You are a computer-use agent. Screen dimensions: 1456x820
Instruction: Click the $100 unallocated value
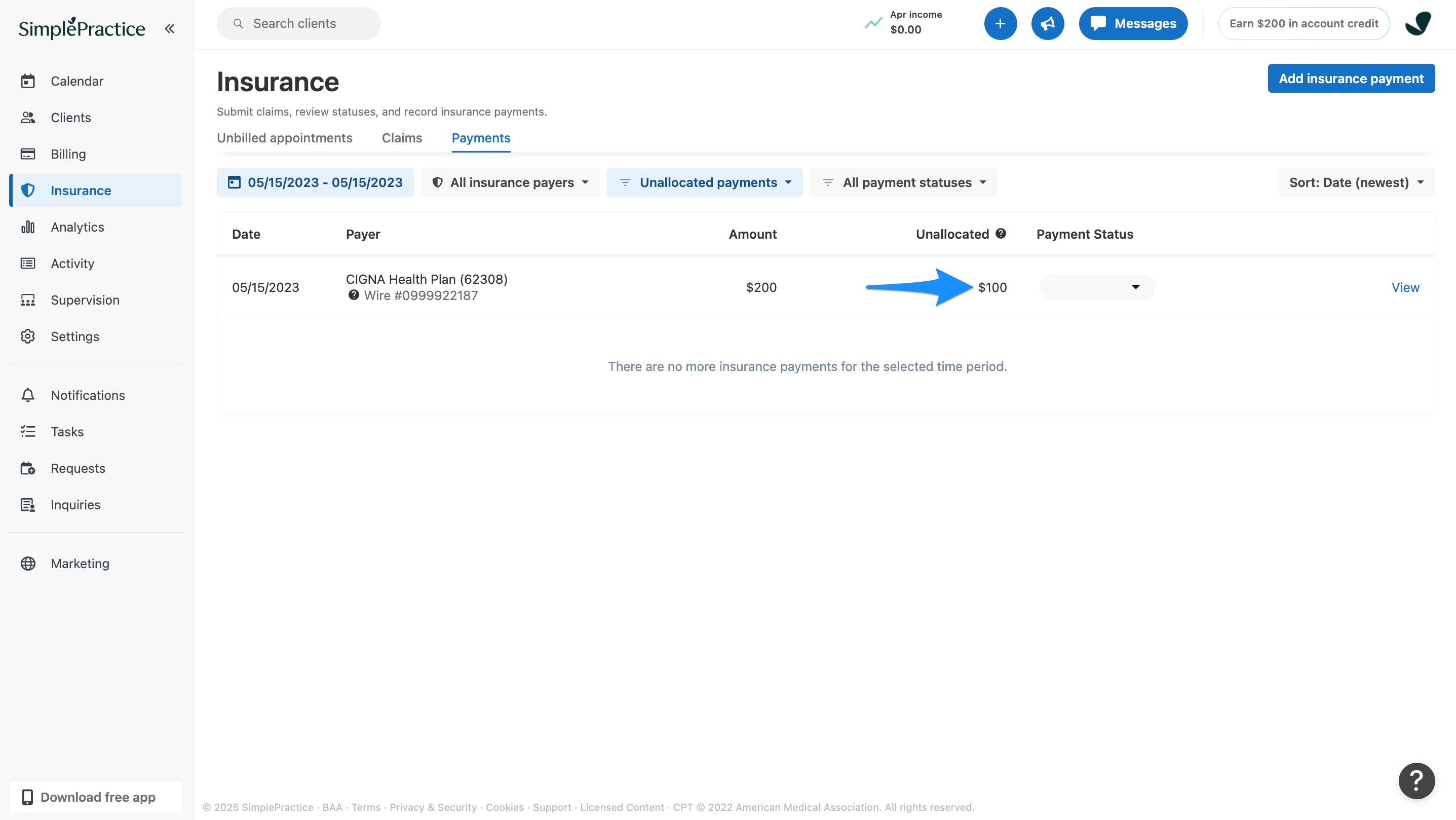pyautogui.click(x=992, y=287)
